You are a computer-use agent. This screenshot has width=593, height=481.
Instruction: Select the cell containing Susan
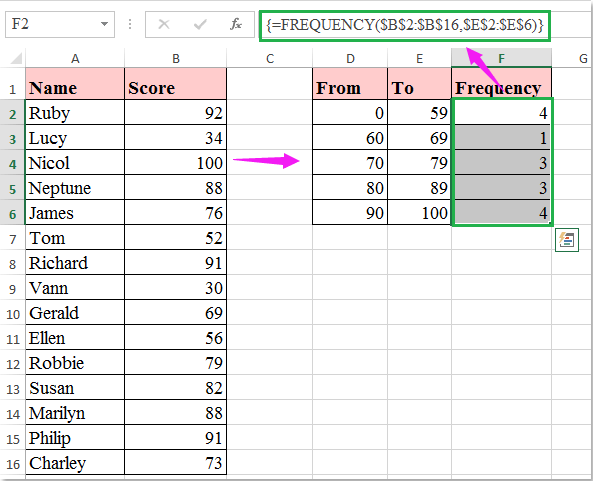75,387
